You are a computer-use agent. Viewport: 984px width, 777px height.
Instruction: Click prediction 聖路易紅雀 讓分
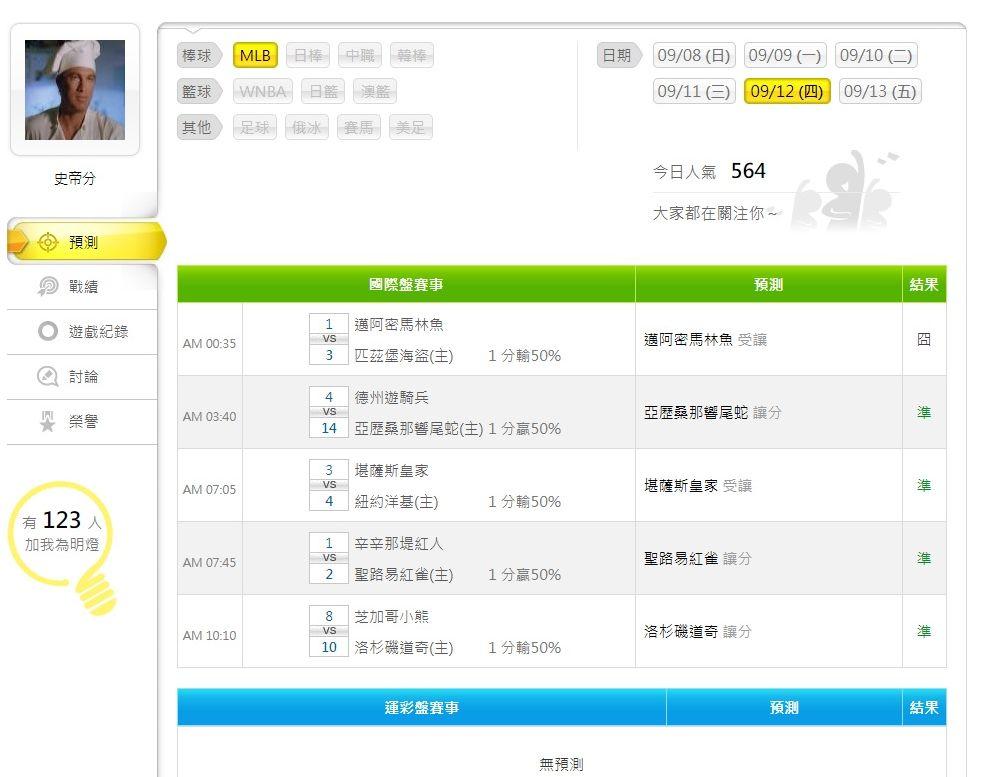tap(698, 559)
